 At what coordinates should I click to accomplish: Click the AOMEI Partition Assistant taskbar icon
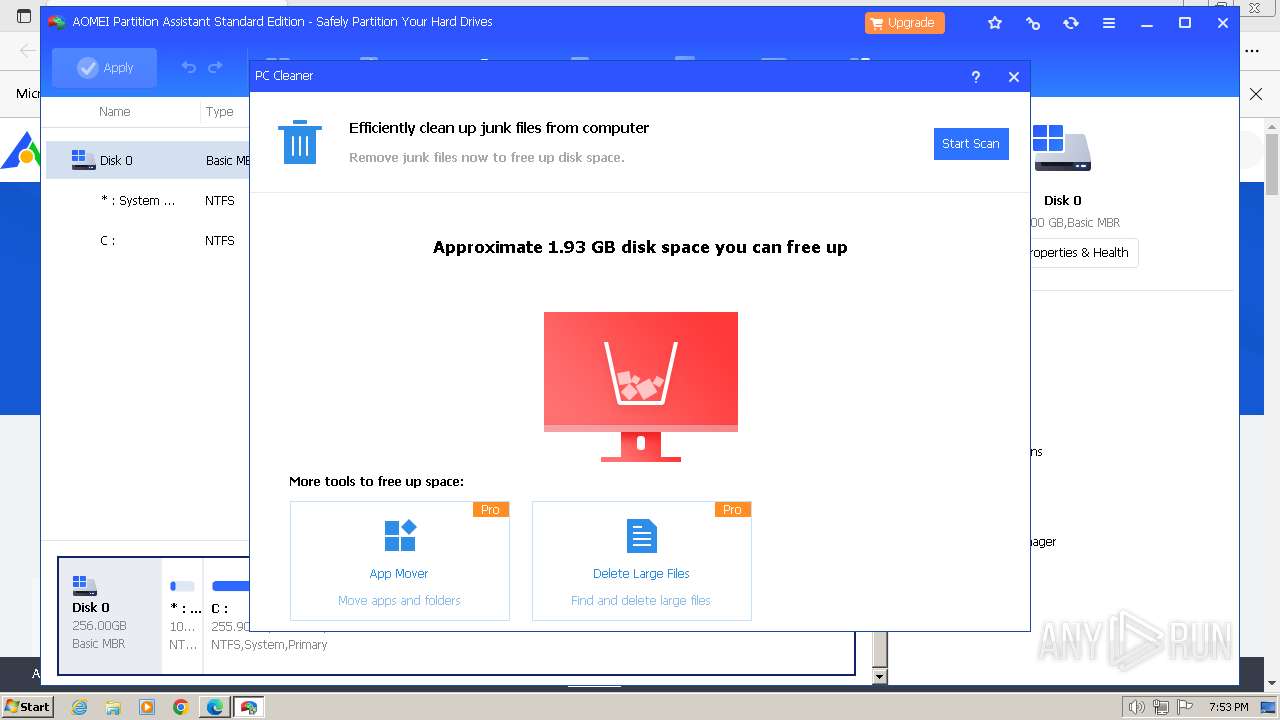pyautogui.click(x=249, y=707)
